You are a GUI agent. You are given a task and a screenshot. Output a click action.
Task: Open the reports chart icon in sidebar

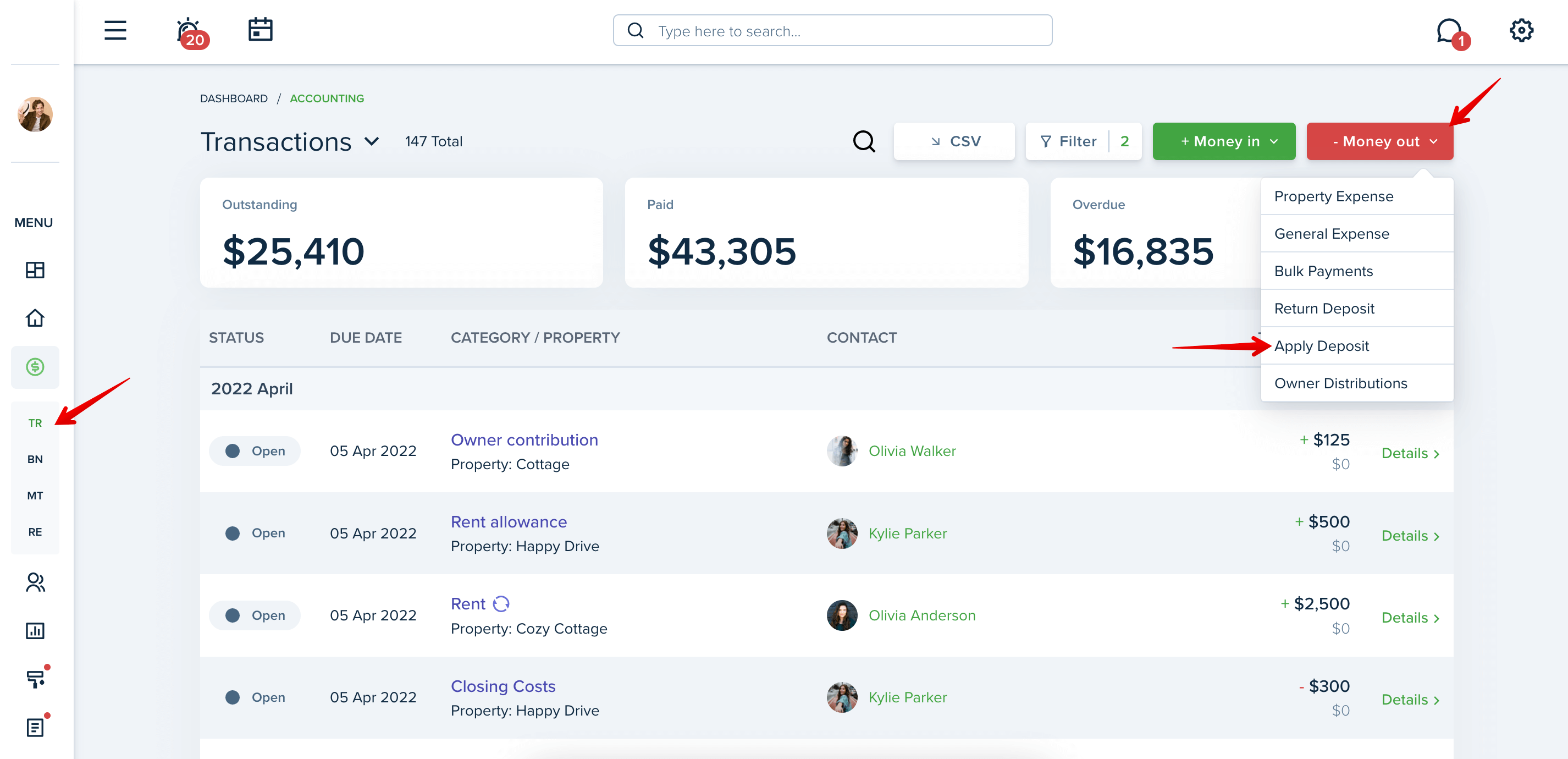(35, 630)
